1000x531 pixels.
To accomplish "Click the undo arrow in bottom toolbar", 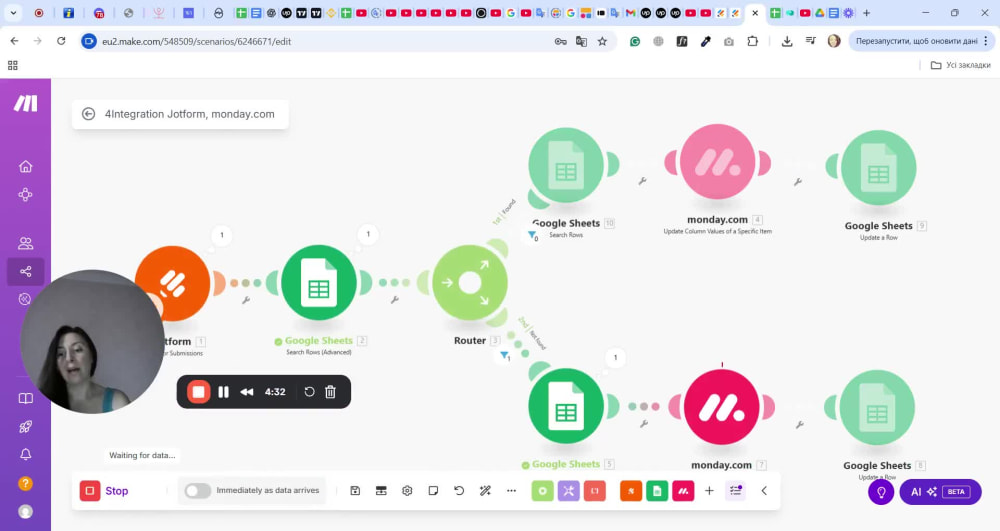I will pyautogui.click(x=459, y=491).
